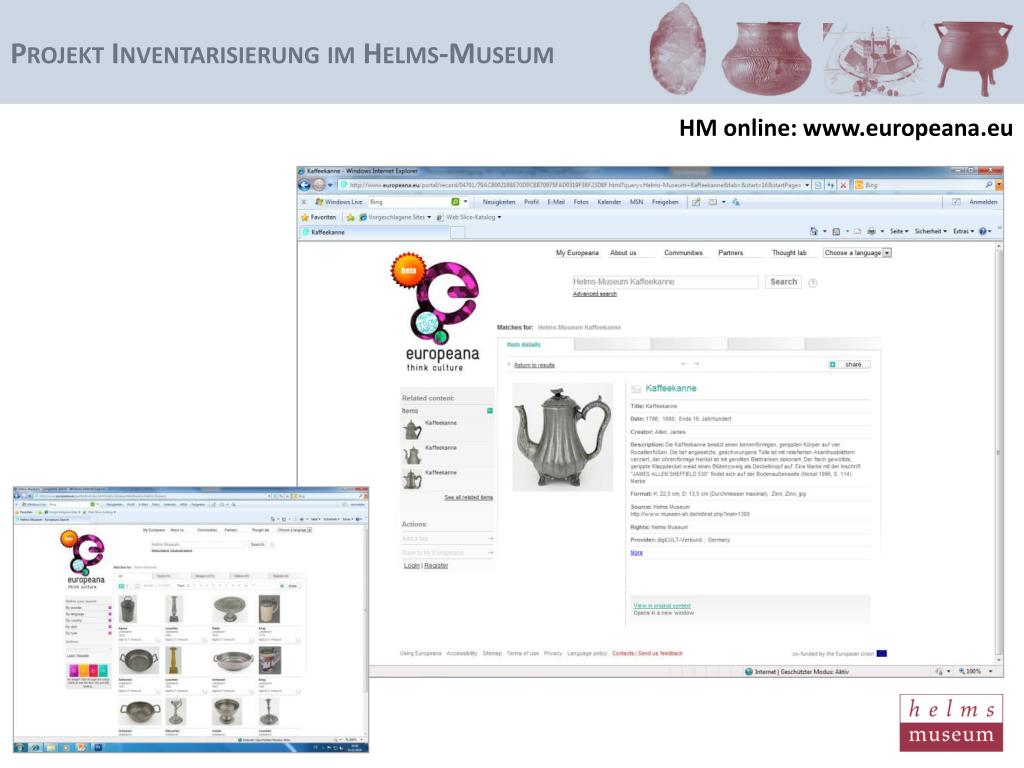Image resolution: width=1024 pixels, height=768 pixels.
Task: Click the image-type icon beside Kaffeekanne title
Action: (635, 389)
